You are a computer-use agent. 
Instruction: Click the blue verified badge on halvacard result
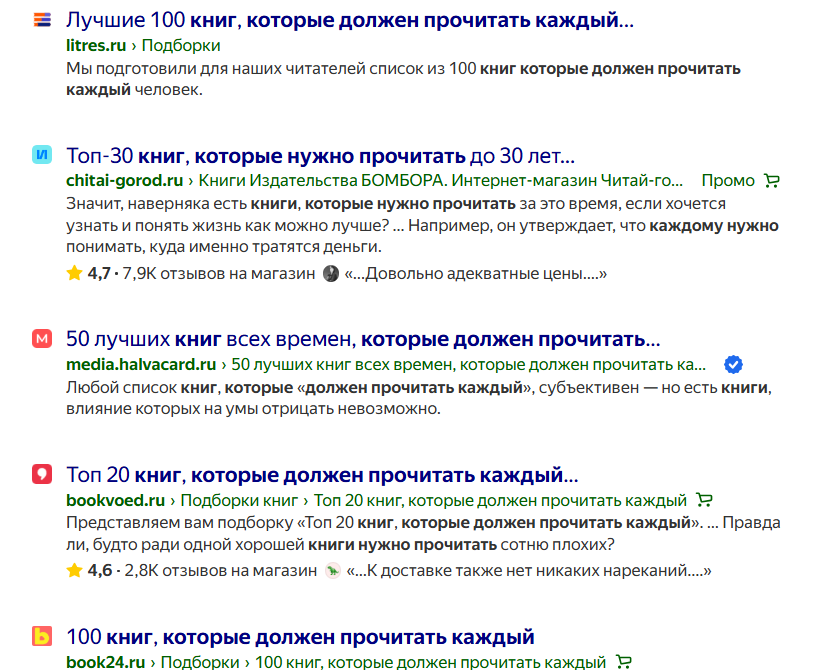coord(735,364)
